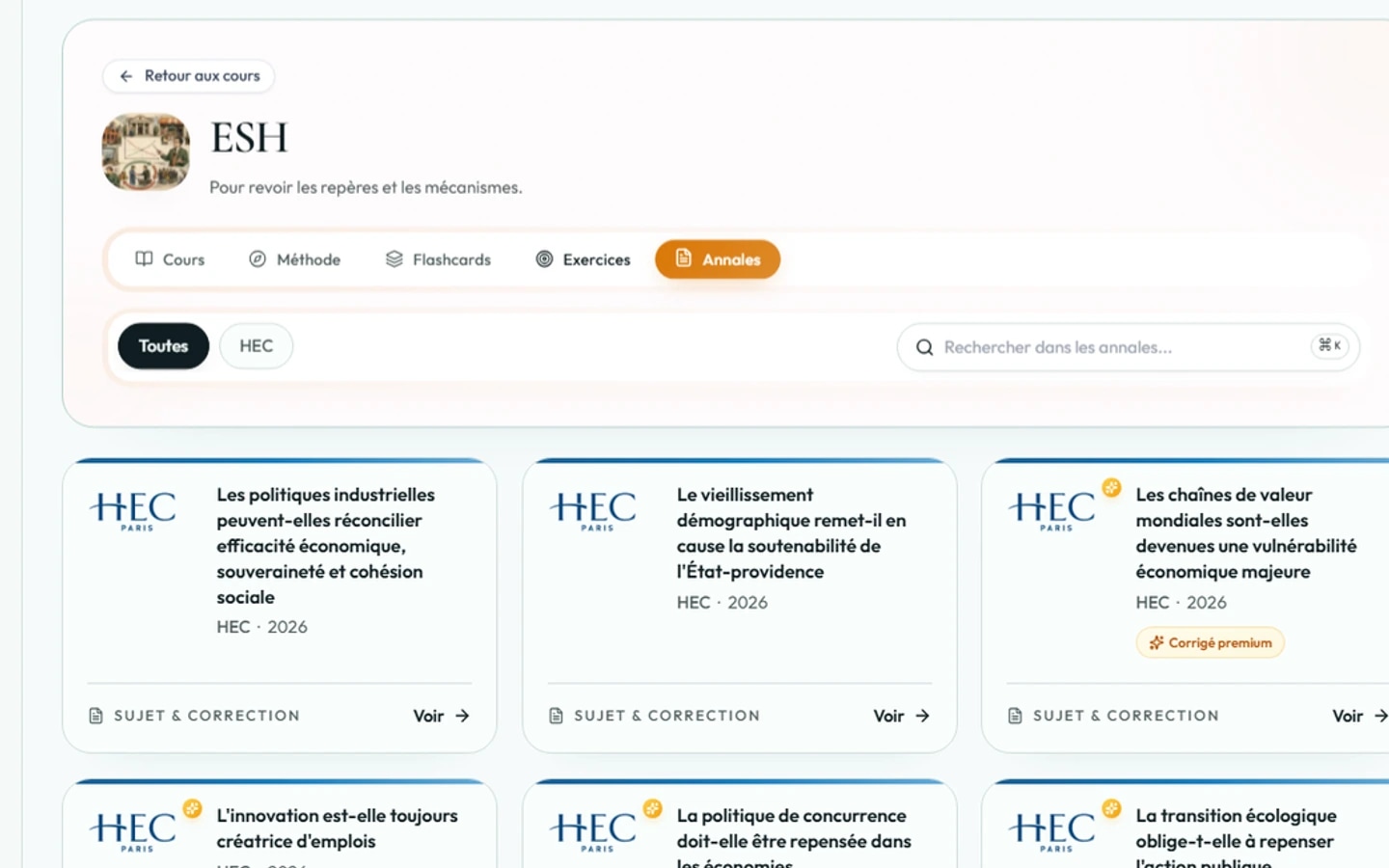Click Voir on politiques industrielles card
Viewport: 1389px width, 868px height.
[442, 716]
